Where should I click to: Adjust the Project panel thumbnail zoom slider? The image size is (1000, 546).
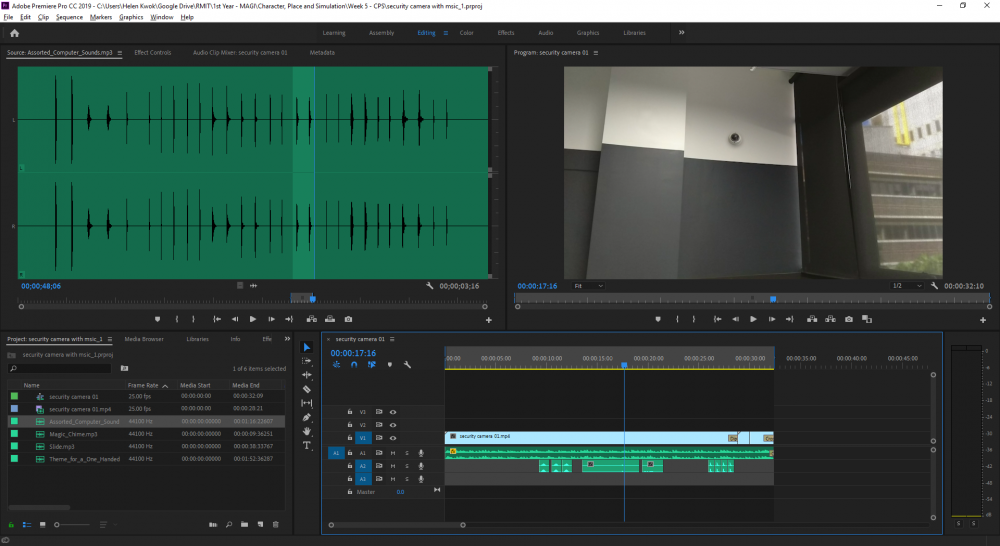coord(58,524)
